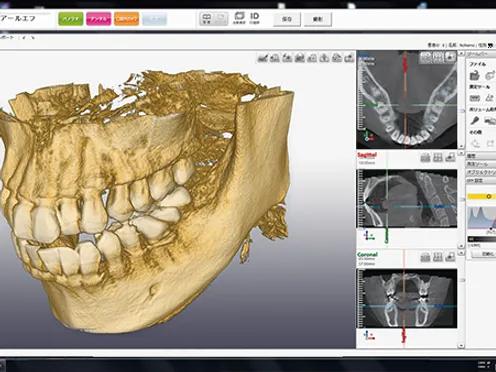
Task: Click the yellow opacity slider handle
Action: 489,196
